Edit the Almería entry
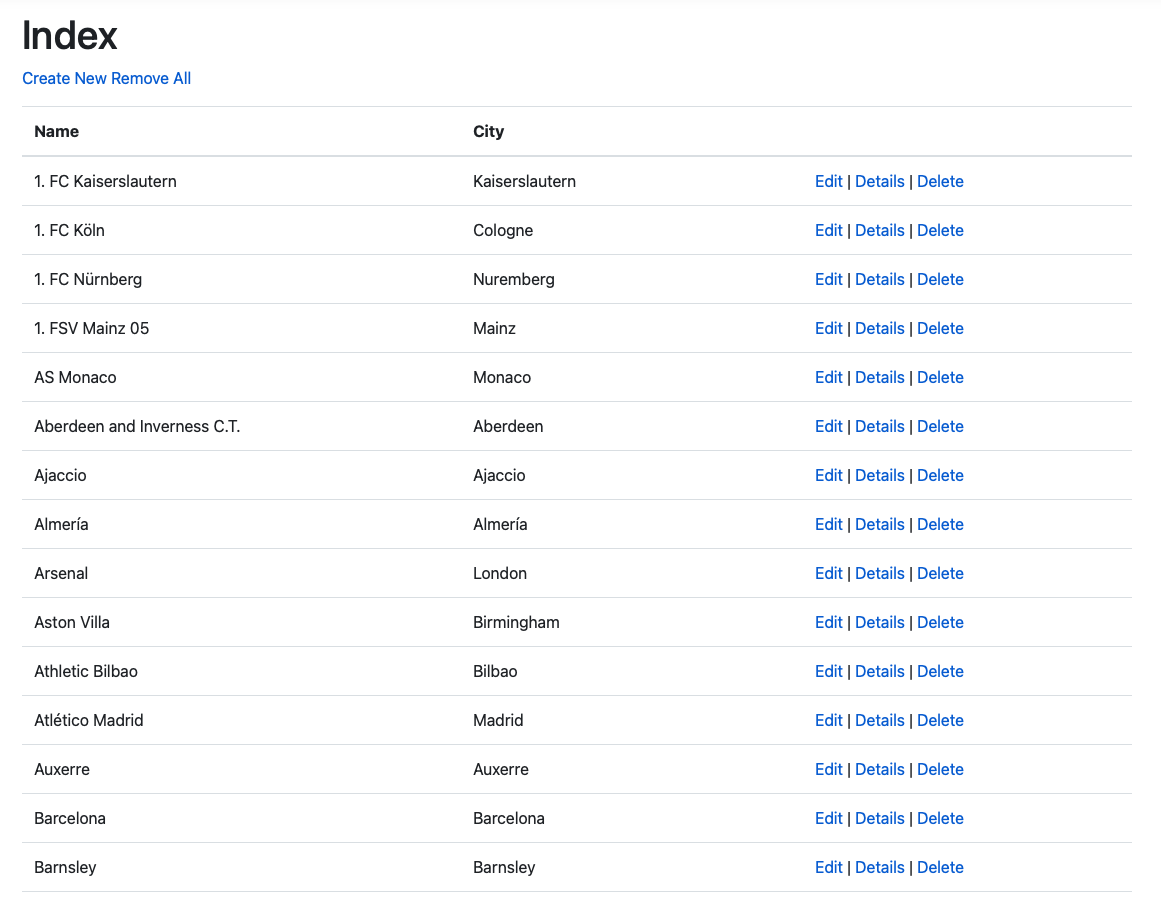The image size is (1161, 902). click(829, 524)
